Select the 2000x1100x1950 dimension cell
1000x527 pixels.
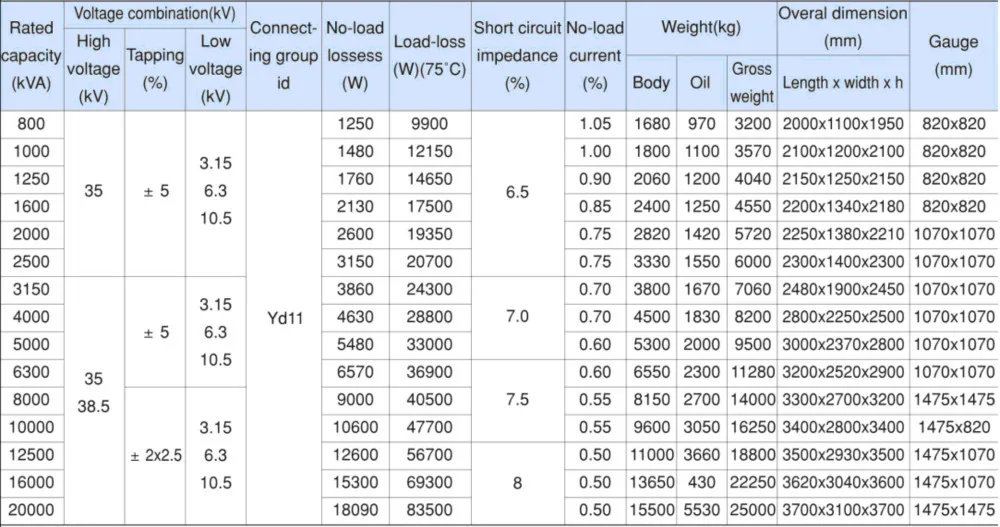[843, 124]
